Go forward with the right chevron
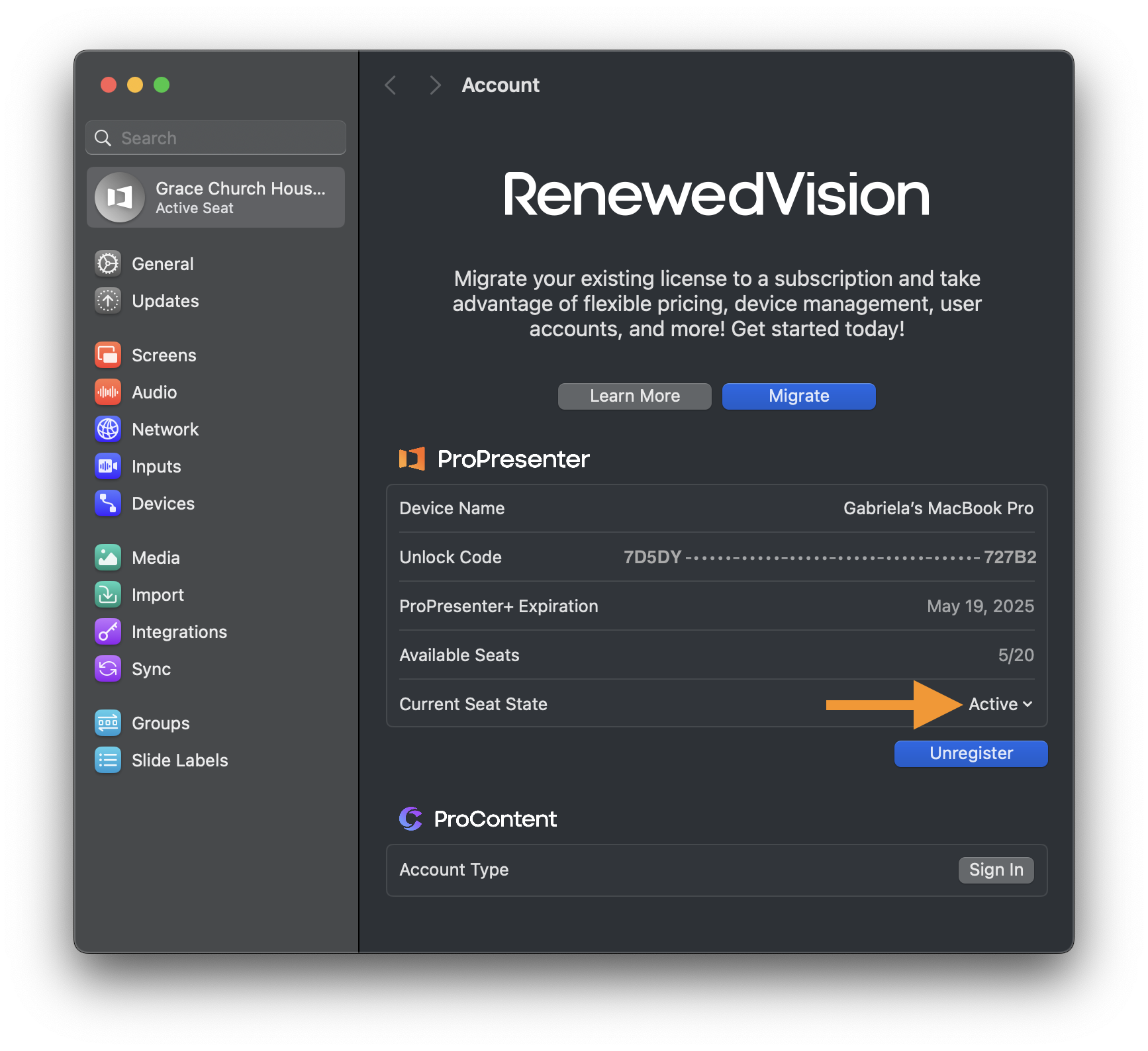 [x=435, y=85]
